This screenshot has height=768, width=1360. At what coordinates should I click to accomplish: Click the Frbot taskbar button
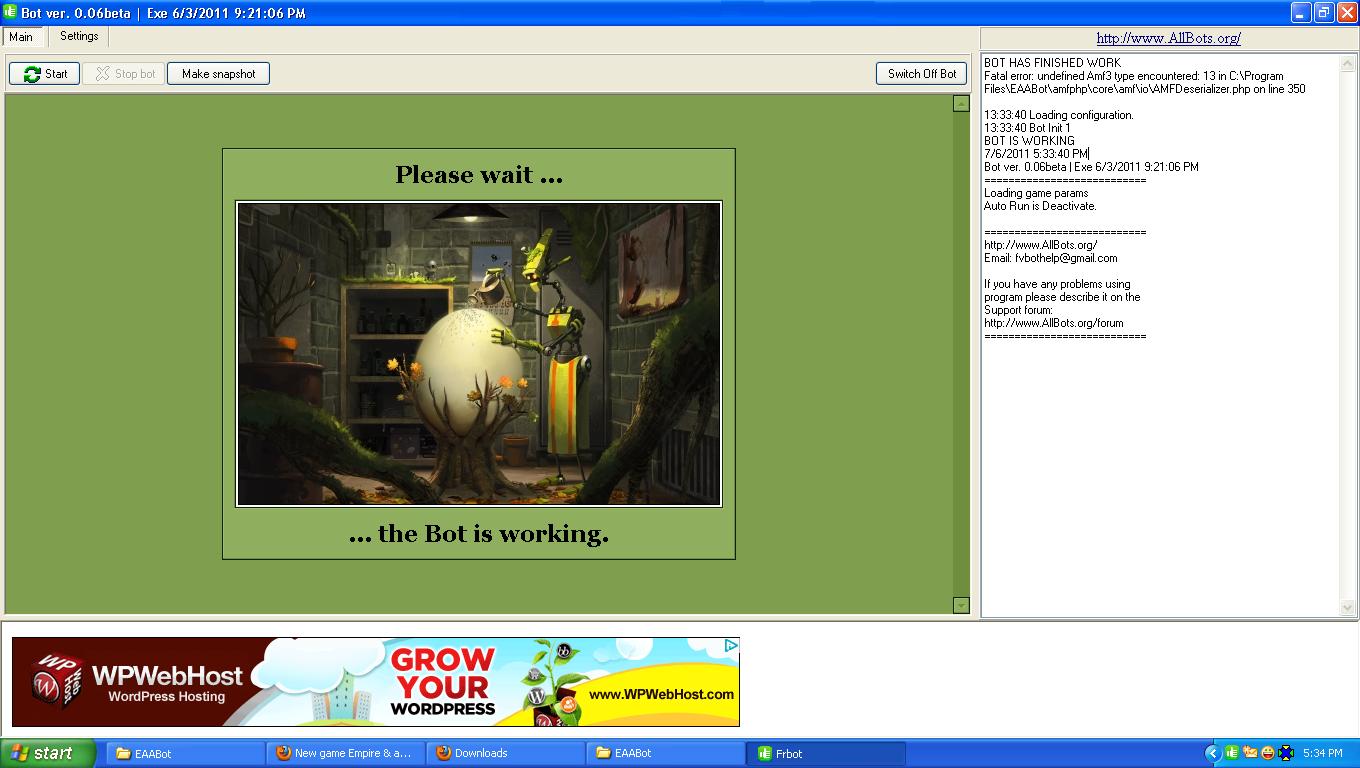825,753
